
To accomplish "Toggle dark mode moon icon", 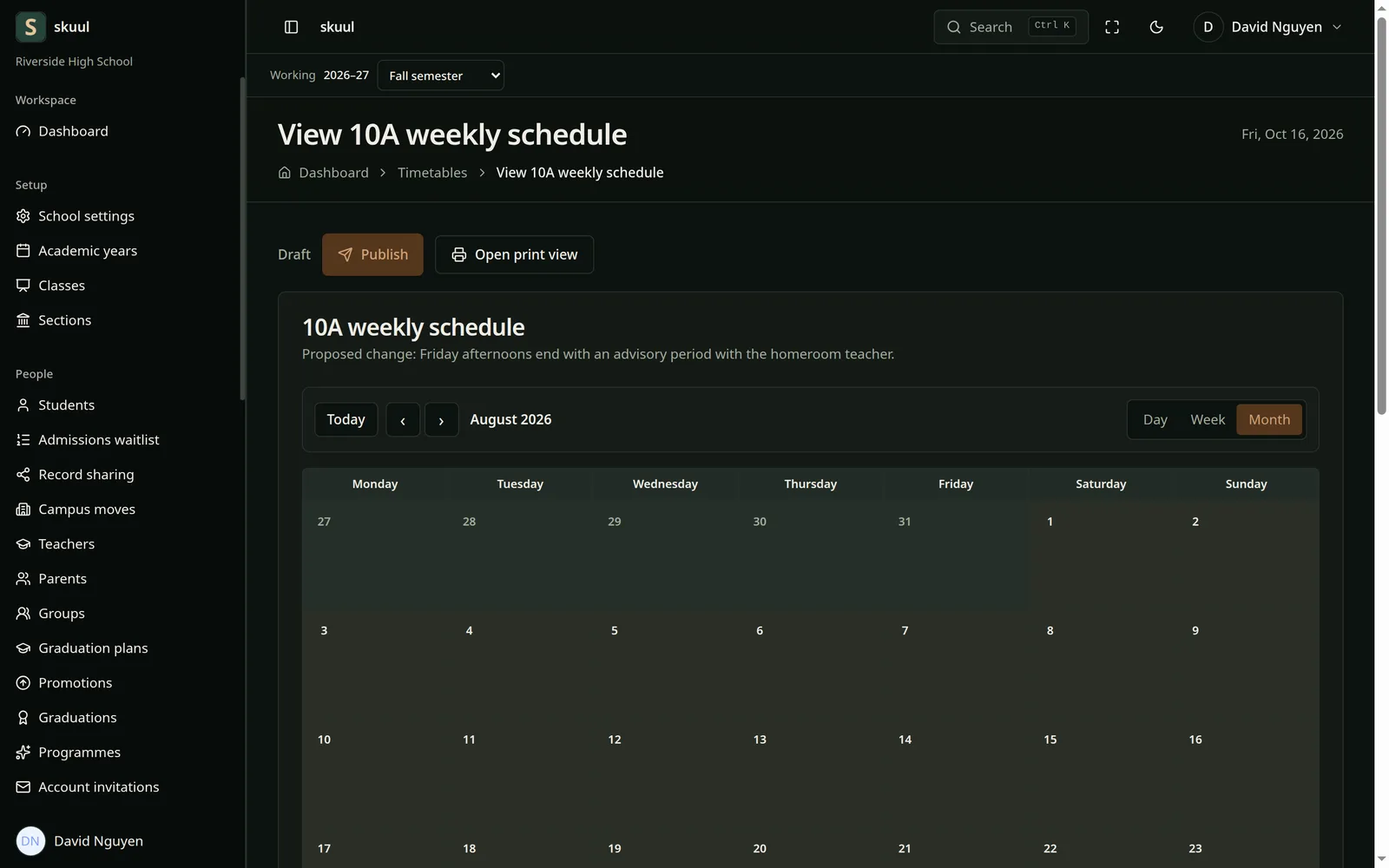I will coord(1156,27).
